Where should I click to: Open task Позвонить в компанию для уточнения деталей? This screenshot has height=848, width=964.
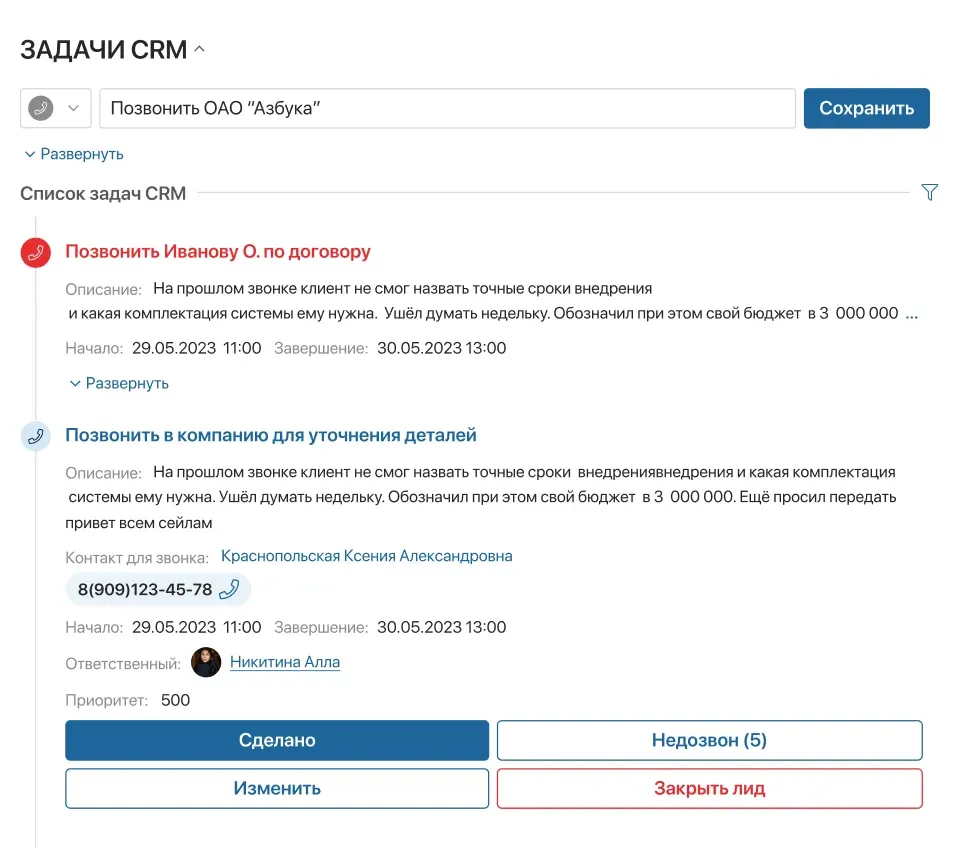[271, 435]
